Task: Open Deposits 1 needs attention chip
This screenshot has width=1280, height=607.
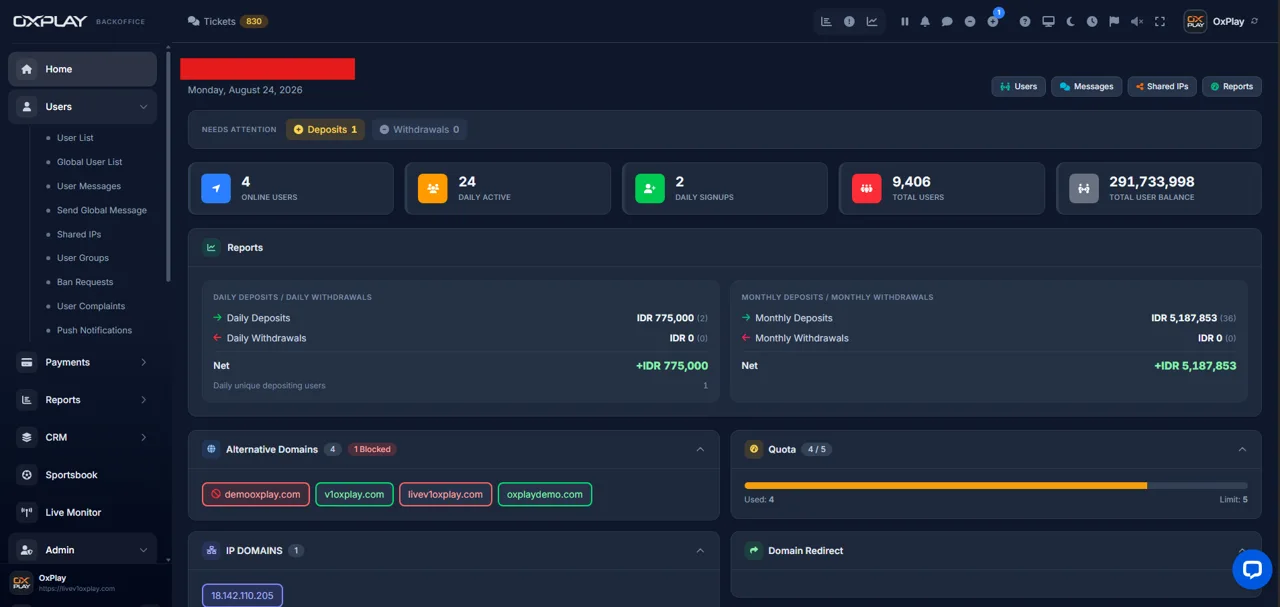Action: pyautogui.click(x=325, y=129)
